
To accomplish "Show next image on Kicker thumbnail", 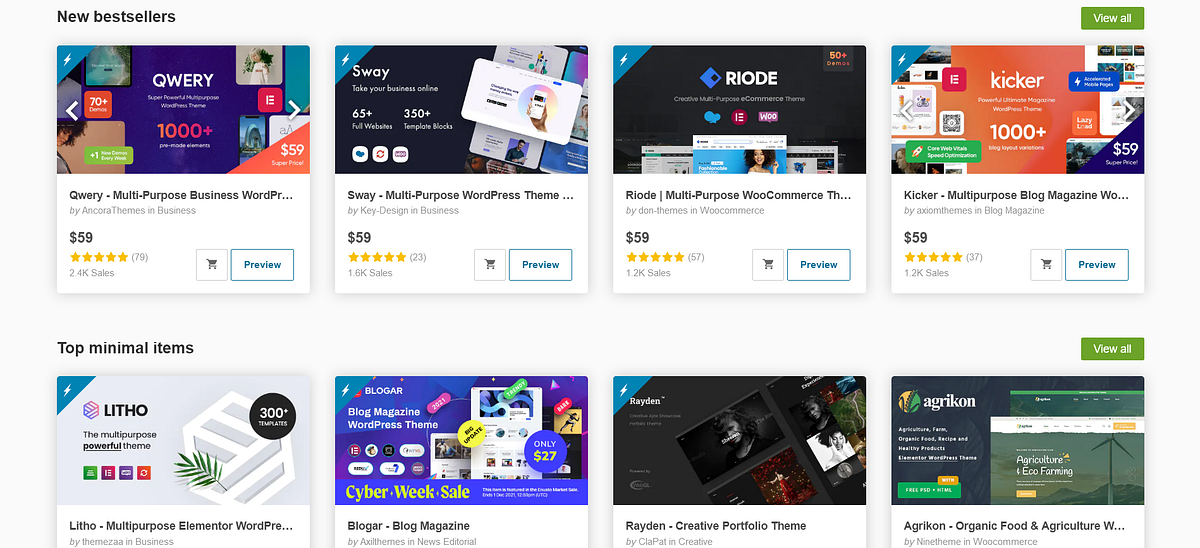I will pyautogui.click(x=1128, y=110).
